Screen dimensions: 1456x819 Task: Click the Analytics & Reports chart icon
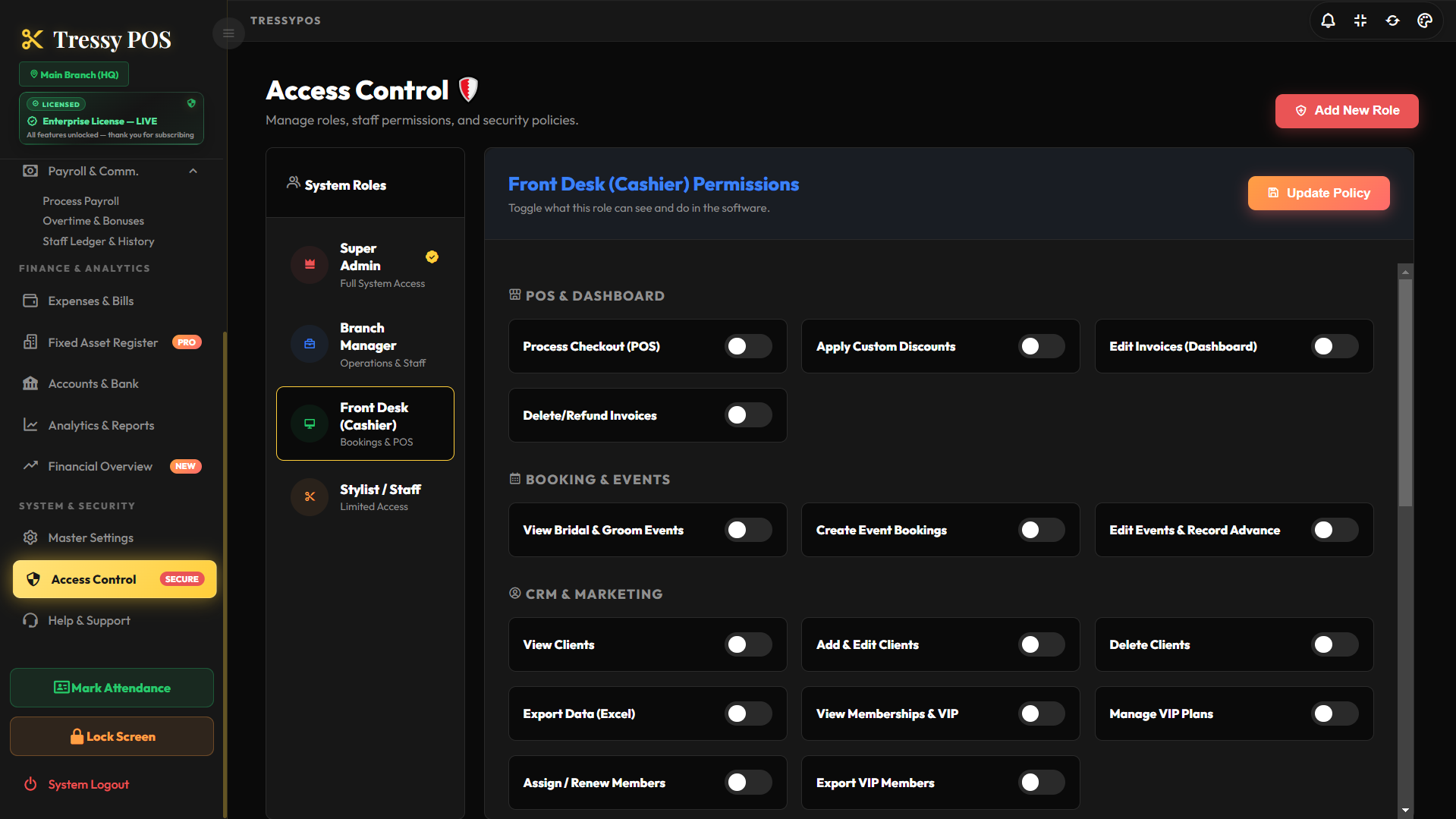(x=30, y=425)
